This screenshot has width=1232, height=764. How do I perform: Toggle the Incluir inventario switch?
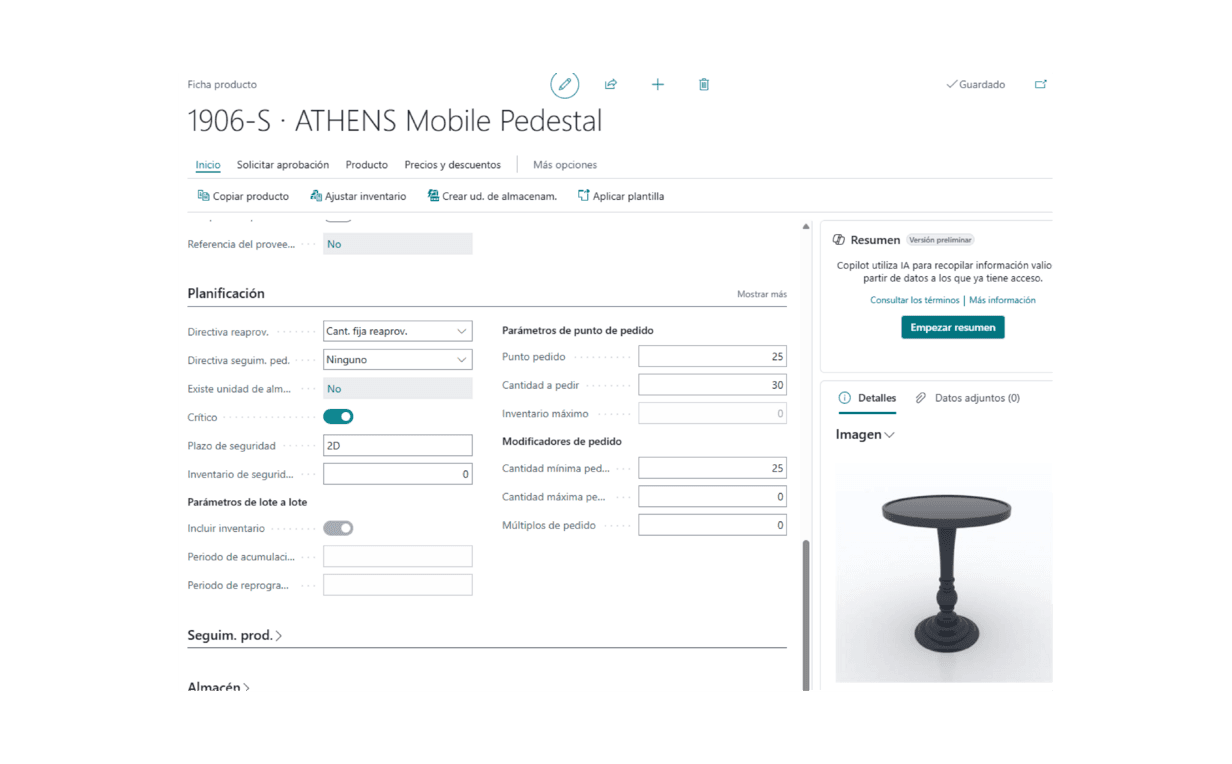(x=338, y=528)
